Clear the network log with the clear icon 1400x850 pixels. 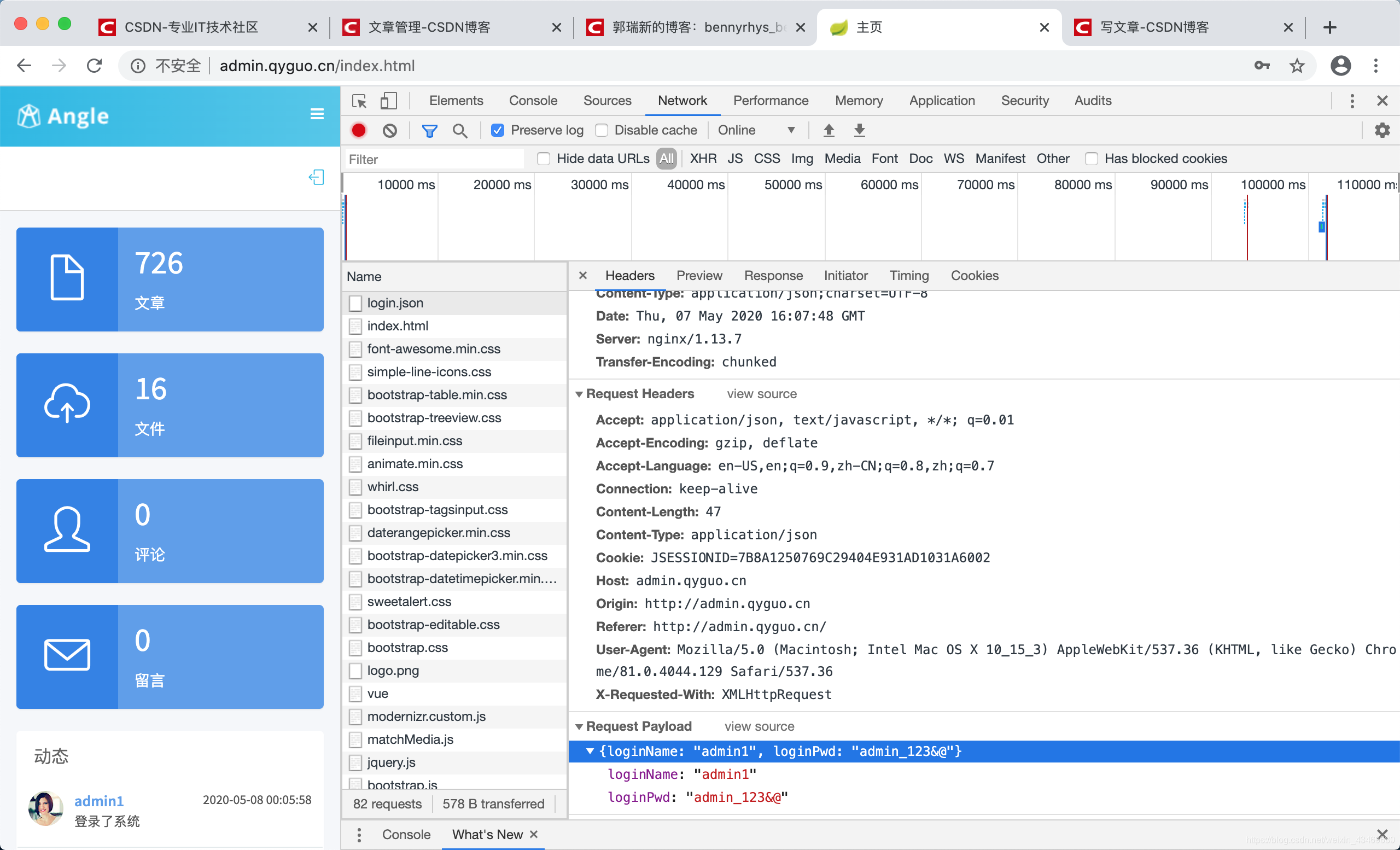point(390,130)
